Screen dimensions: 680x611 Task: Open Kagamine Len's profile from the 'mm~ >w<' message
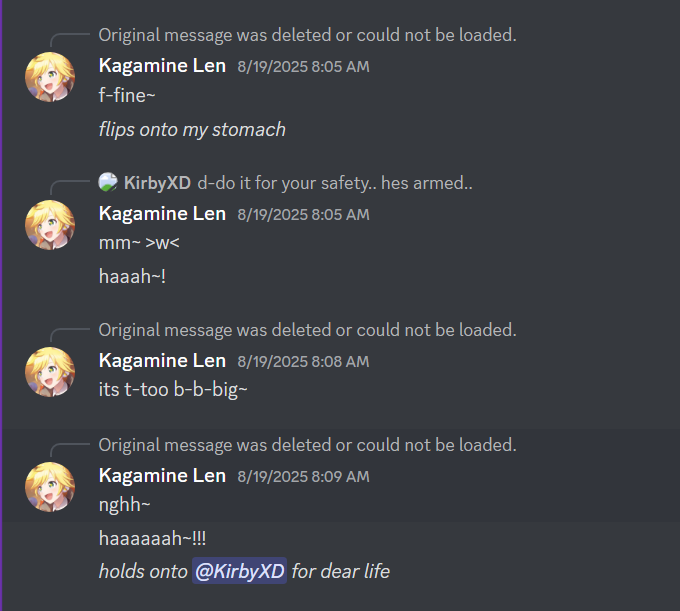[x=162, y=213]
